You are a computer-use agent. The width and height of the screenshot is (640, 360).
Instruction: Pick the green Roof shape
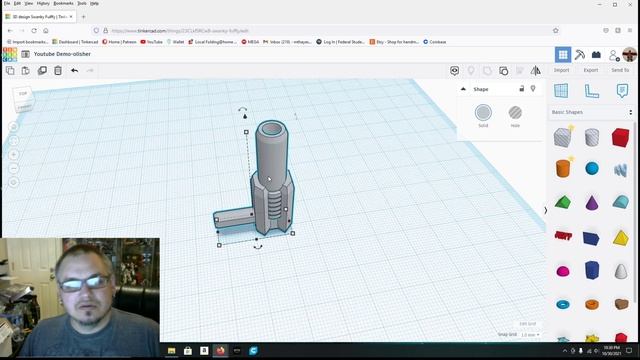pyautogui.click(x=563, y=202)
